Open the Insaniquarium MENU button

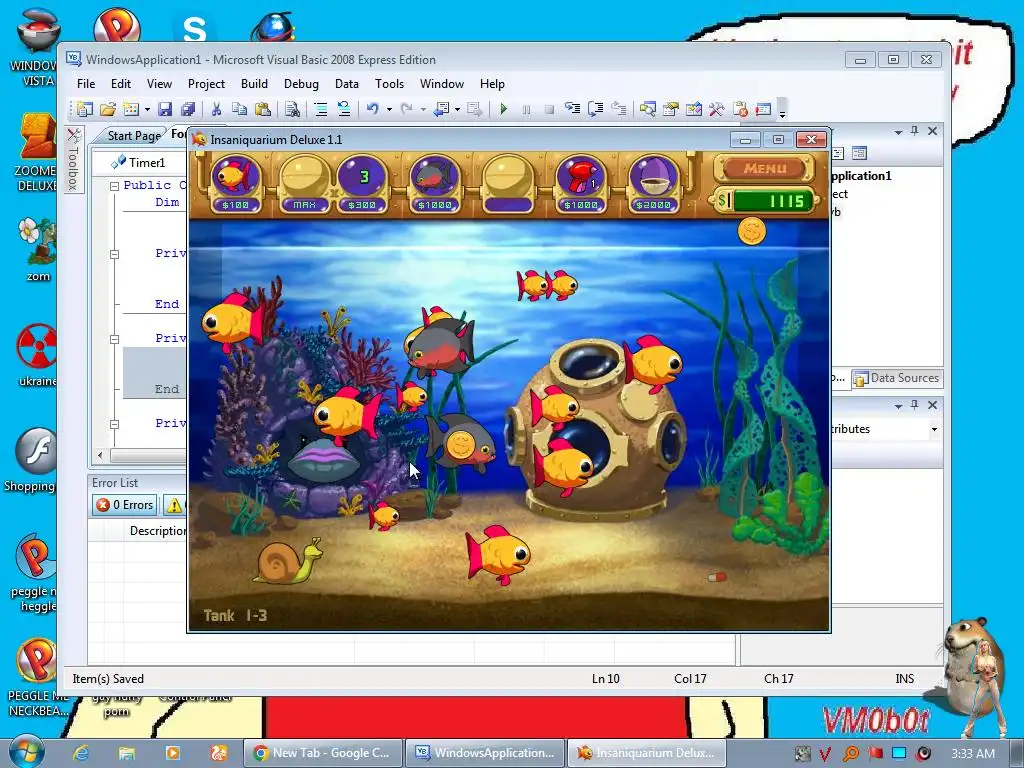click(764, 168)
